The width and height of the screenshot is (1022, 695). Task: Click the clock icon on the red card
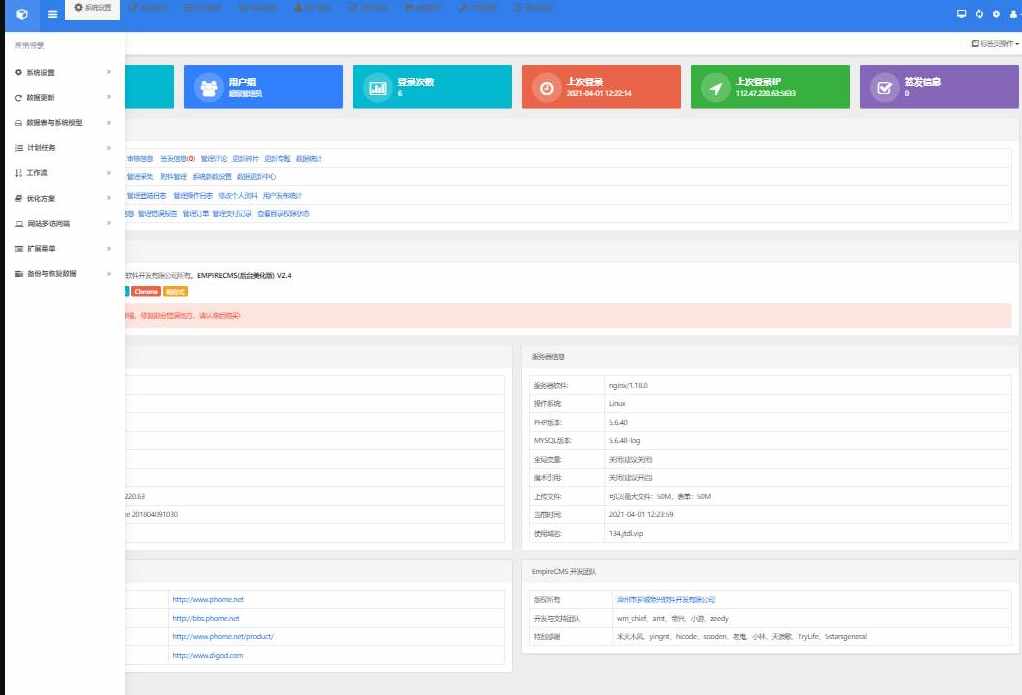pyautogui.click(x=546, y=88)
